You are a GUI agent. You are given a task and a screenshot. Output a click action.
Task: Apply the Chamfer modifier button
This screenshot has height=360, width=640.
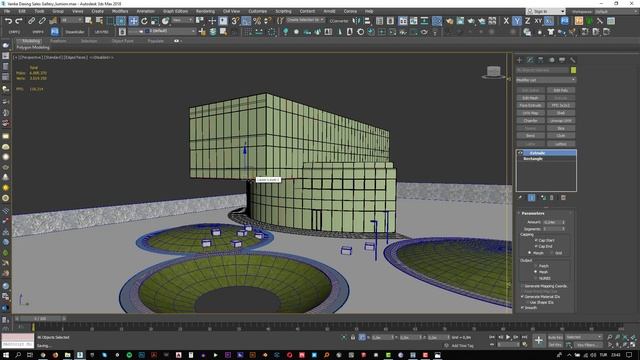530,121
